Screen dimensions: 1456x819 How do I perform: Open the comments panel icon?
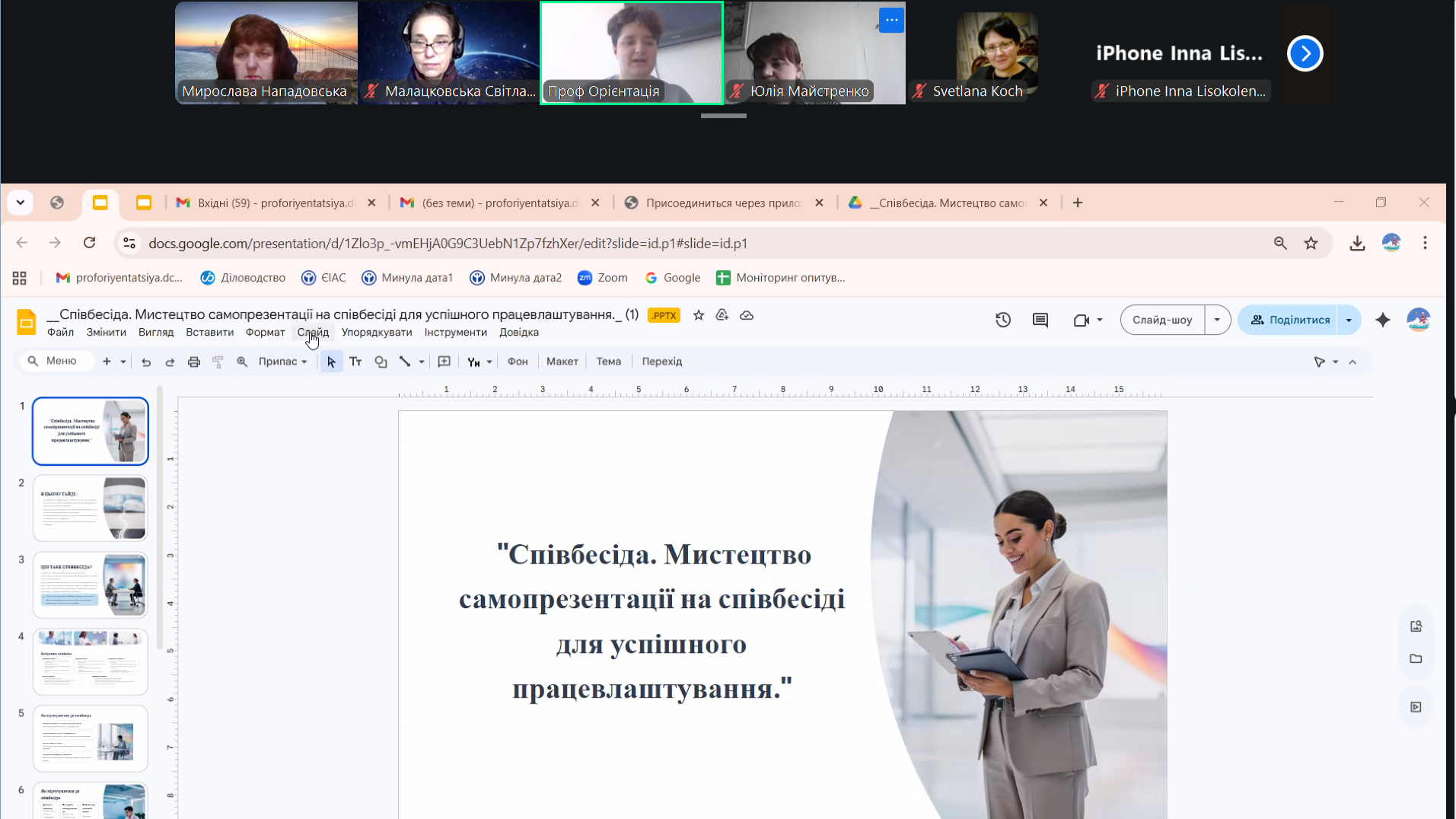[x=1040, y=320]
